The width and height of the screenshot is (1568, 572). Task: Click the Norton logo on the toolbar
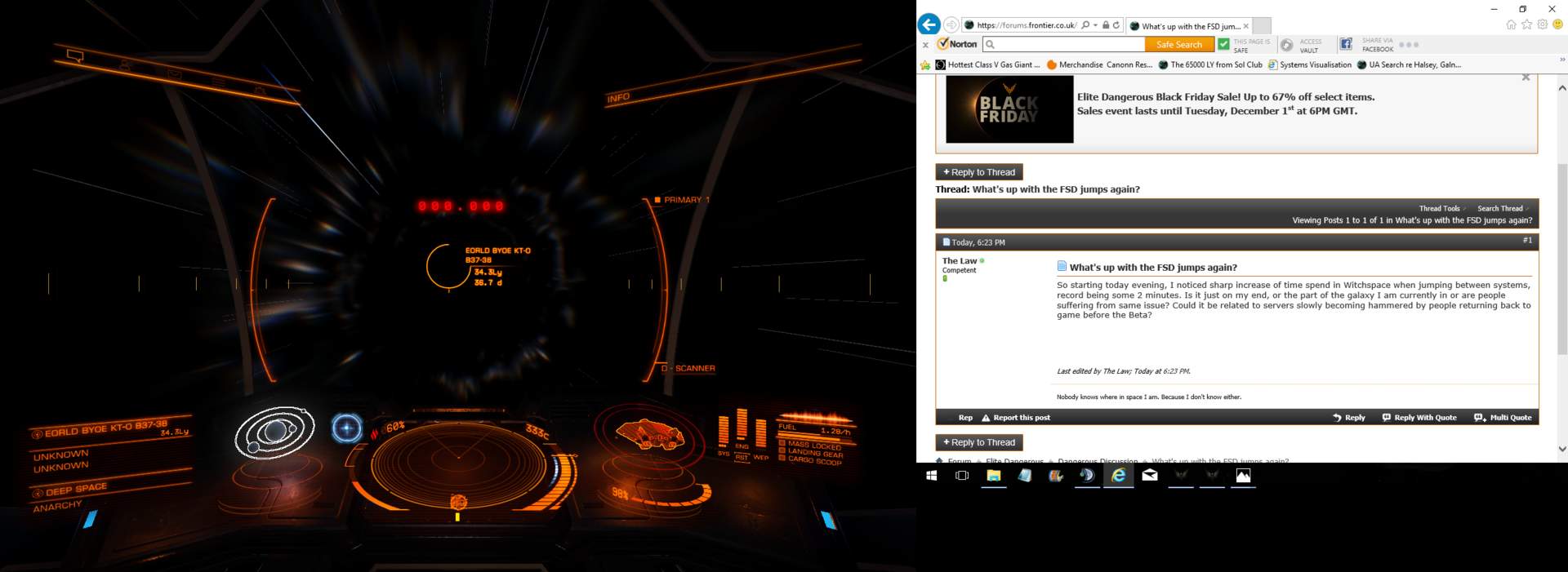pyautogui.click(x=957, y=44)
